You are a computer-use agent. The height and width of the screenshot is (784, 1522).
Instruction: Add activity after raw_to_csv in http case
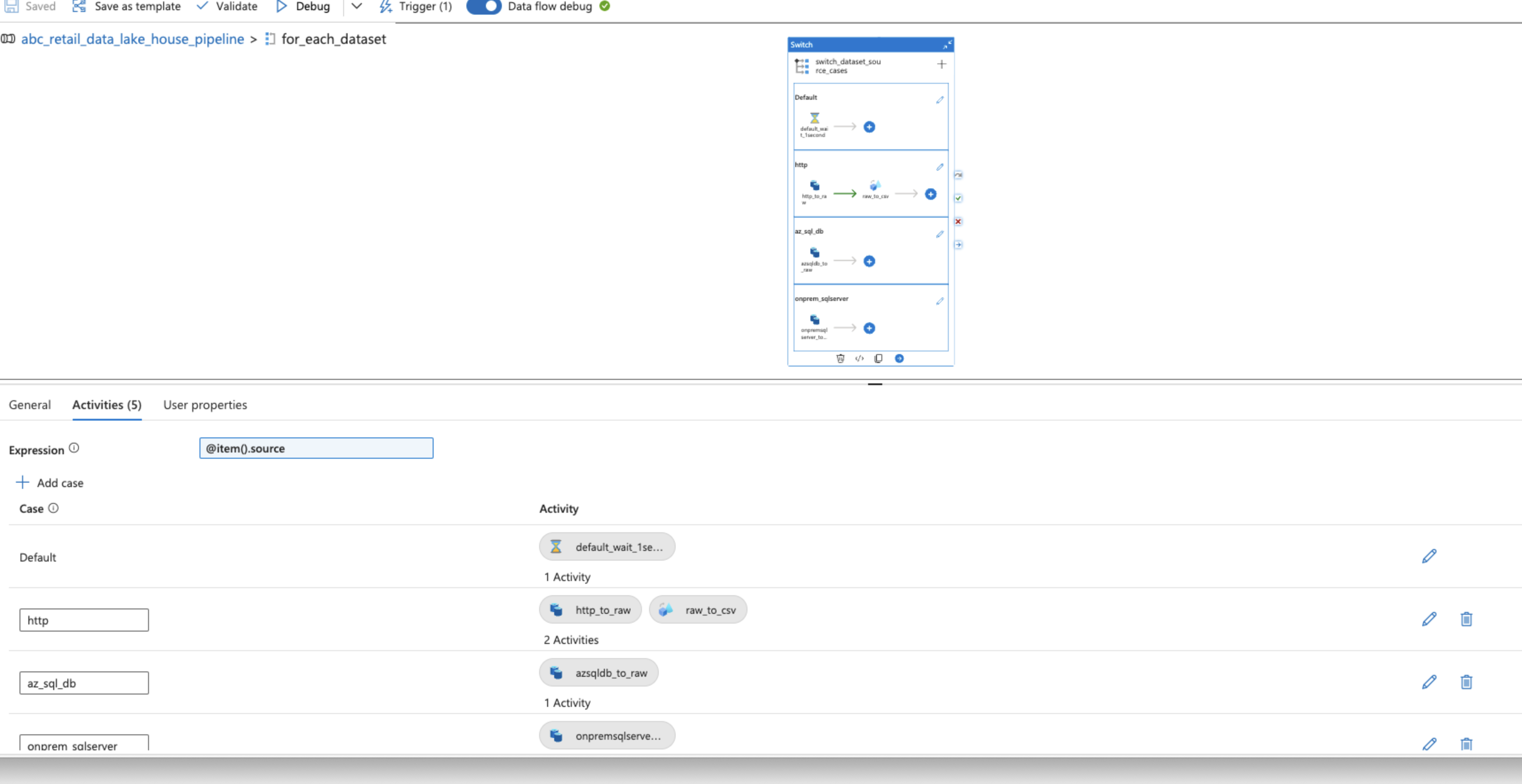pyautogui.click(x=931, y=195)
